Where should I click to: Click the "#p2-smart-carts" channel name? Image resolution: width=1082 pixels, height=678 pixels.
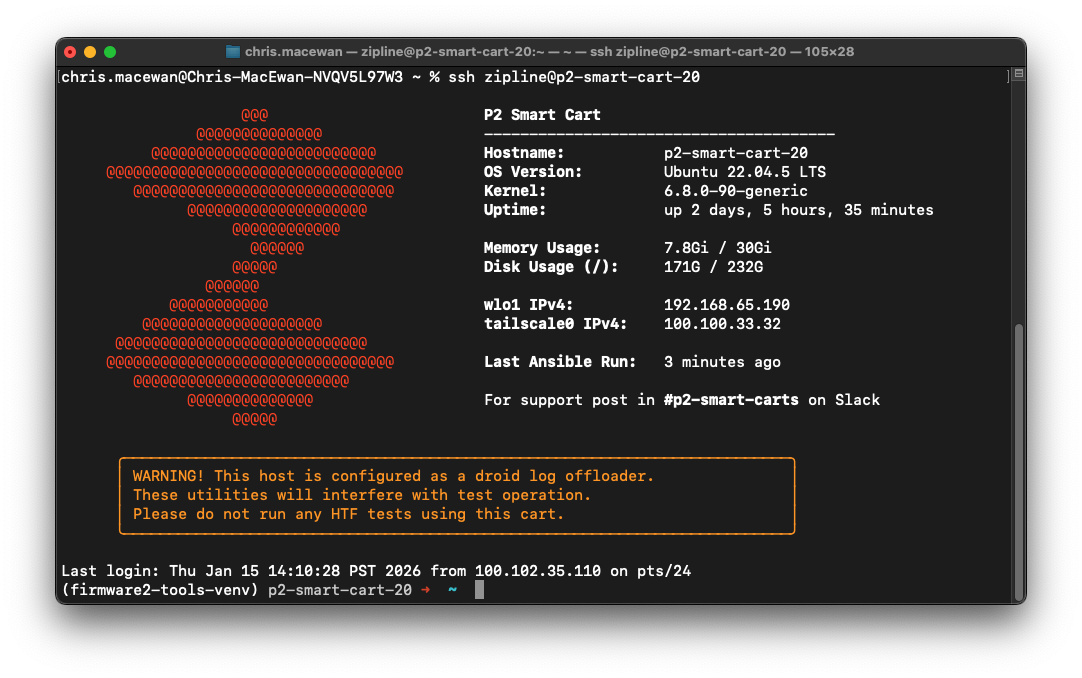click(731, 400)
